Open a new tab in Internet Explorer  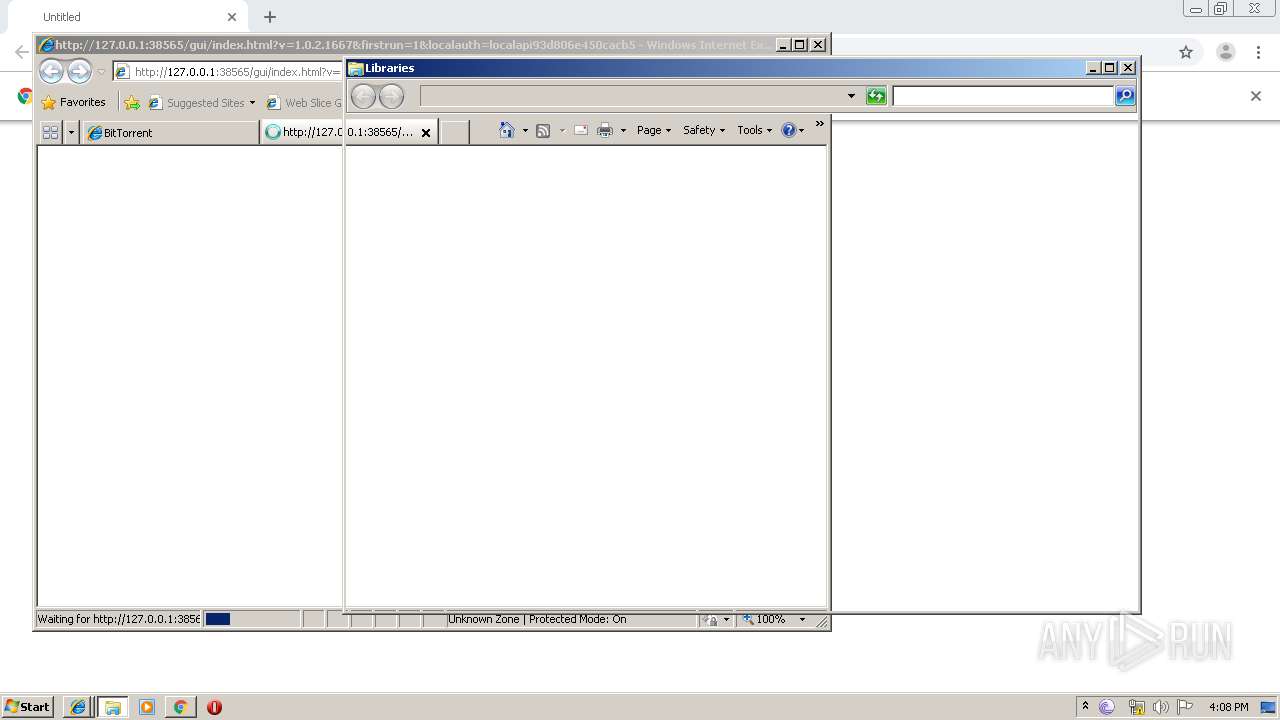click(455, 132)
